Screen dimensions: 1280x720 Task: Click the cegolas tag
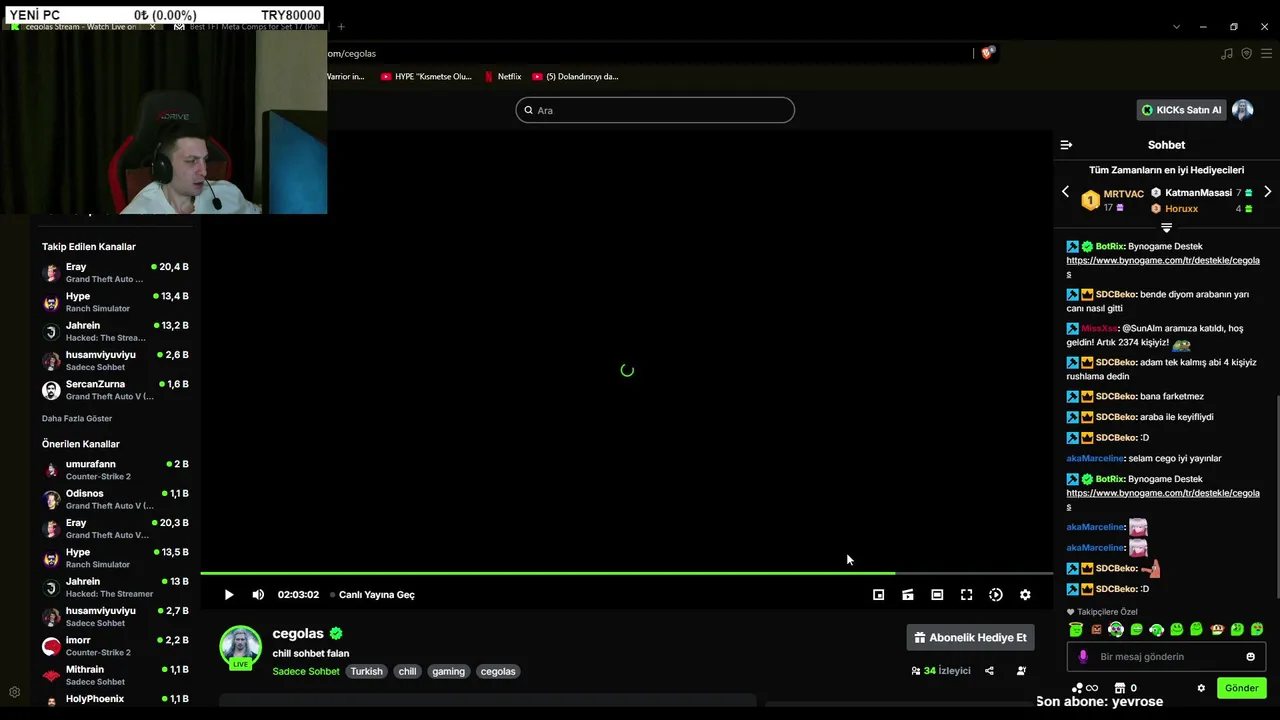(x=498, y=671)
